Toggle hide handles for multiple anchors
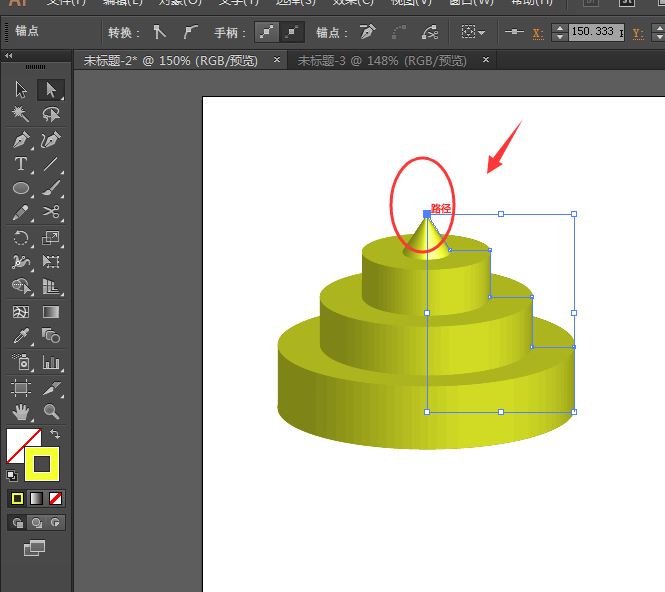 pos(292,32)
